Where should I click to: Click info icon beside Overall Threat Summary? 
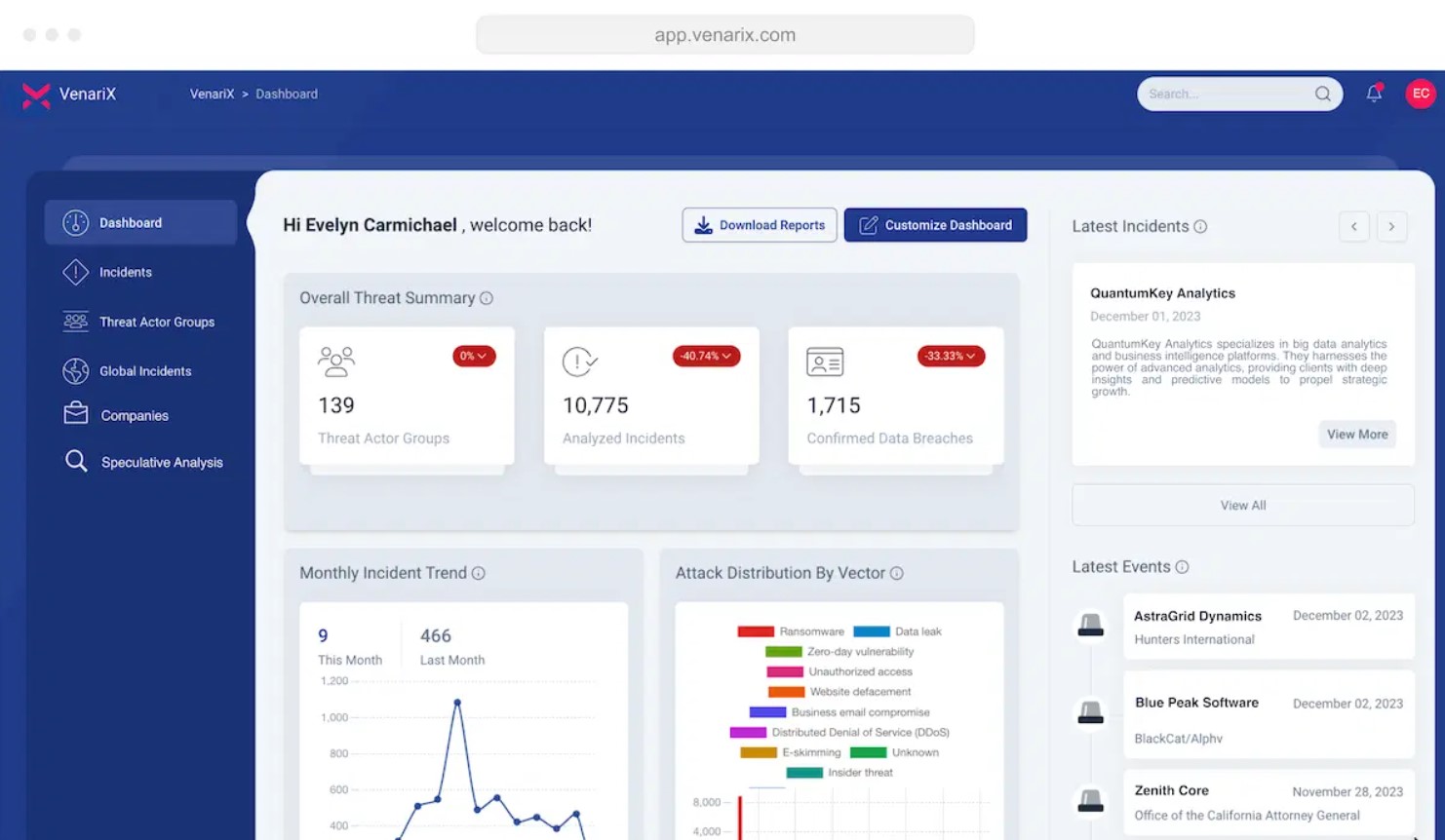coord(487,298)
